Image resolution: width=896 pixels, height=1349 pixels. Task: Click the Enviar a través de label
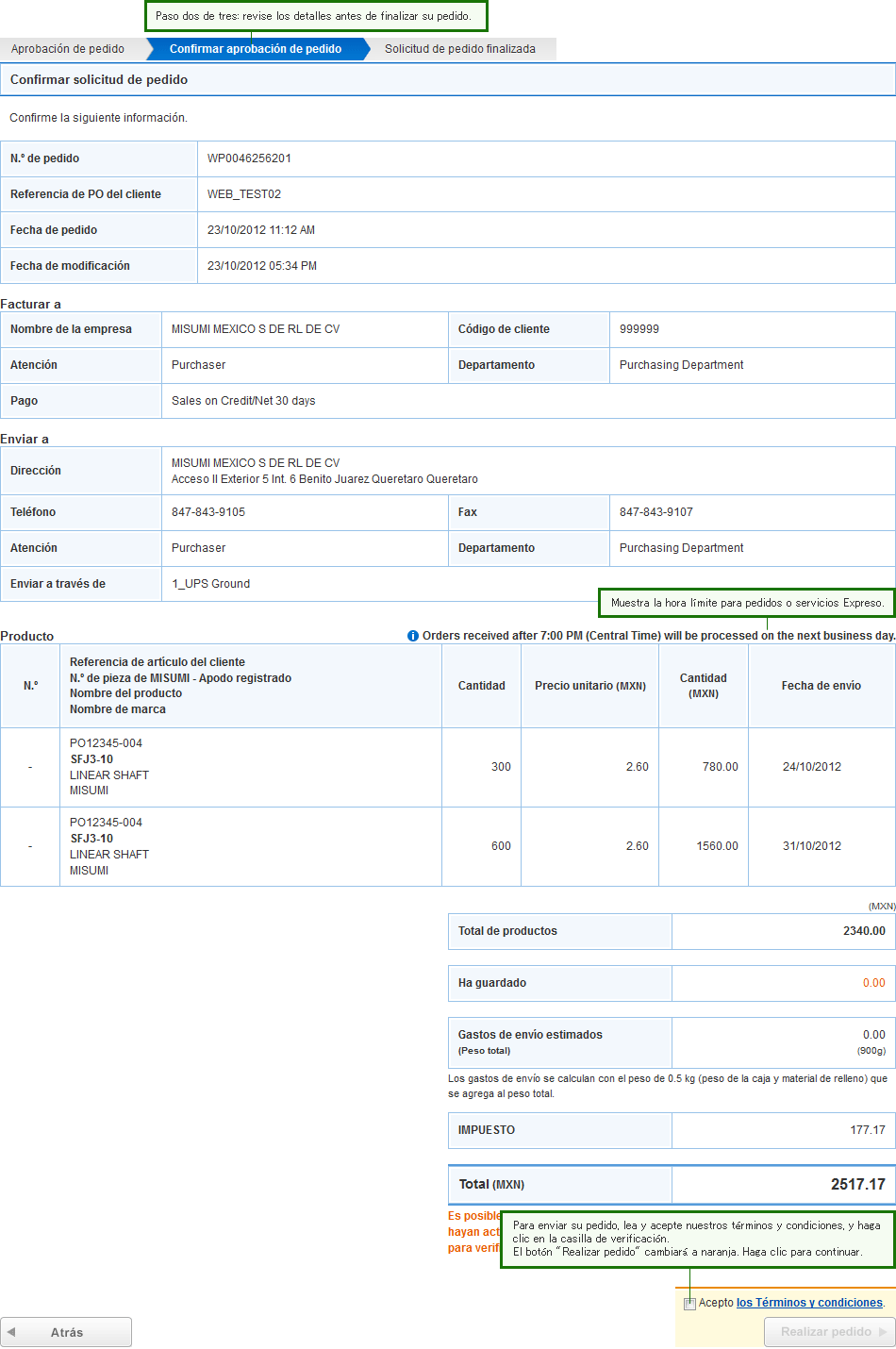pos(58,584)
